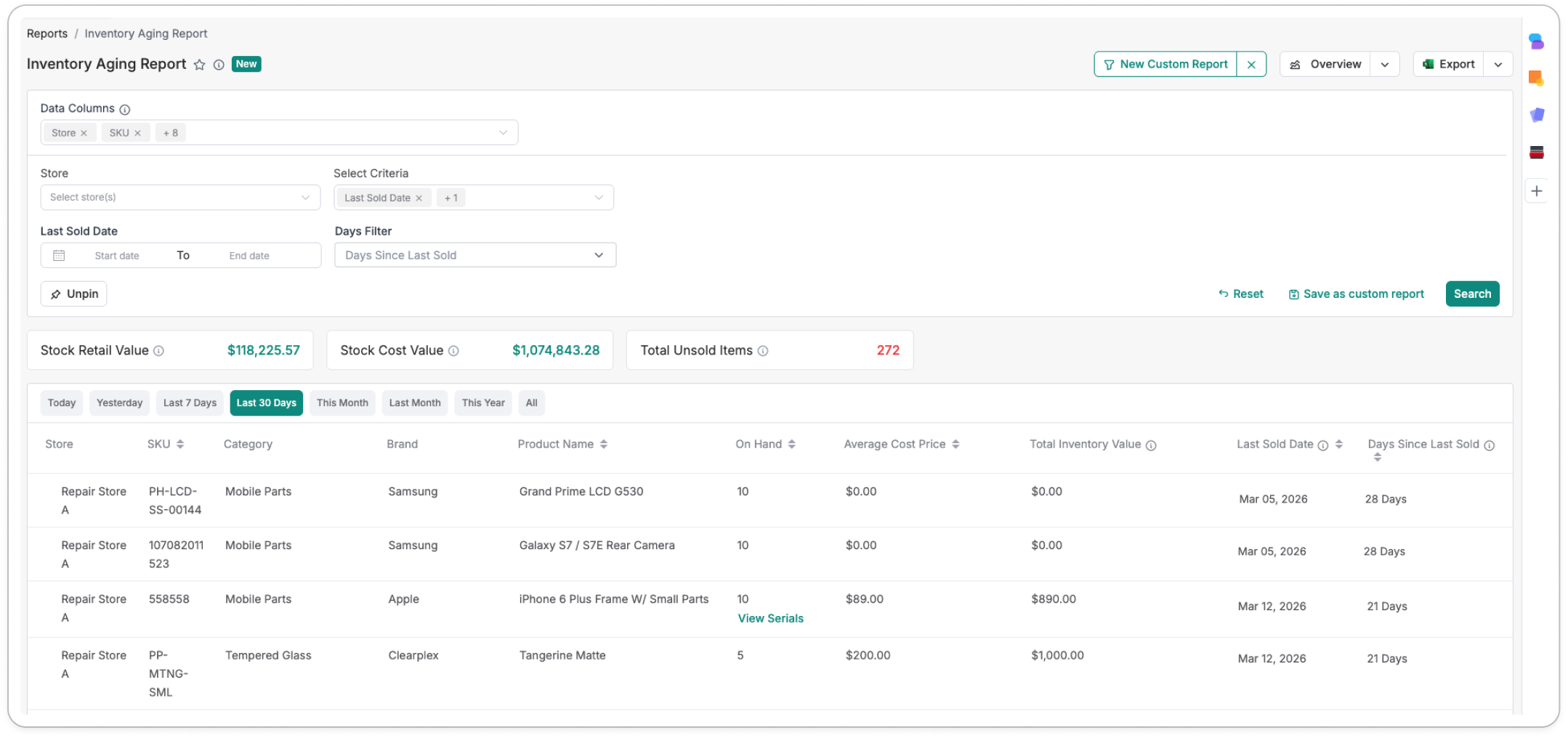This screenshot has width=1568, height=738.
Task: Sort the table by SKU column
Action: coord(179,444)
